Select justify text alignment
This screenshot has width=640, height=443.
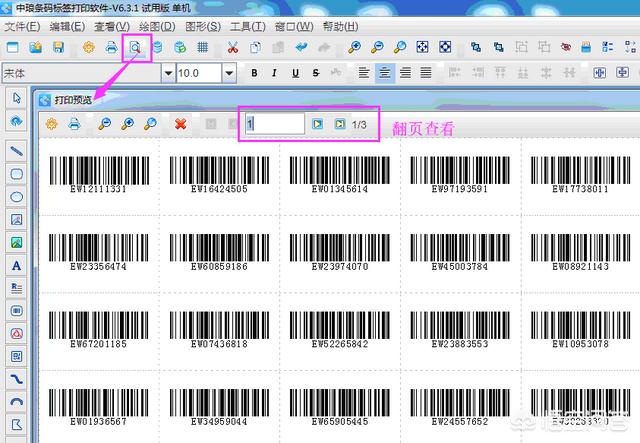[x=426, y=73]
